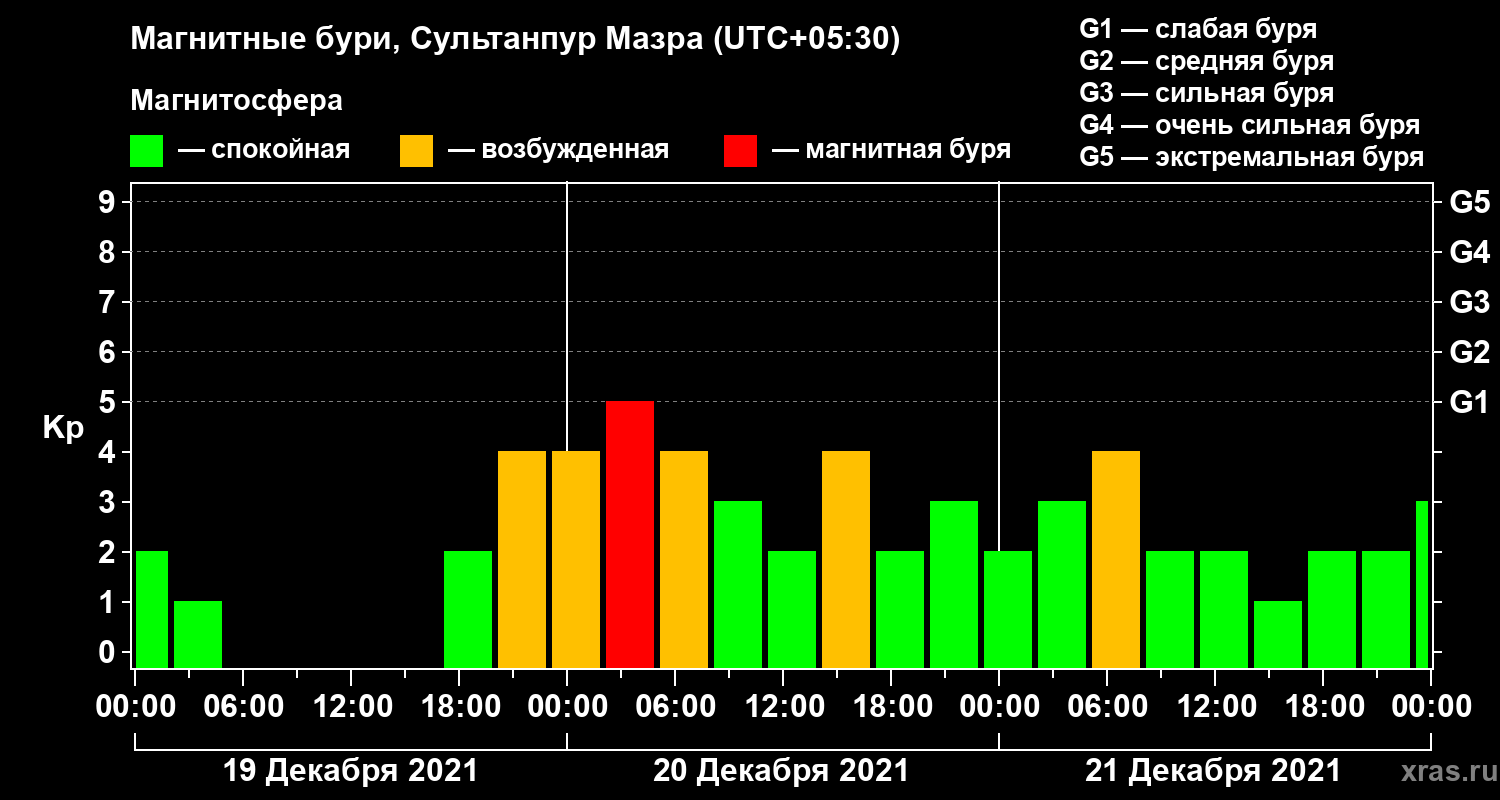Select the green Kp 3 bar at 09:00, 20 Декабря
1500x800 pixels.
(738, 584)
